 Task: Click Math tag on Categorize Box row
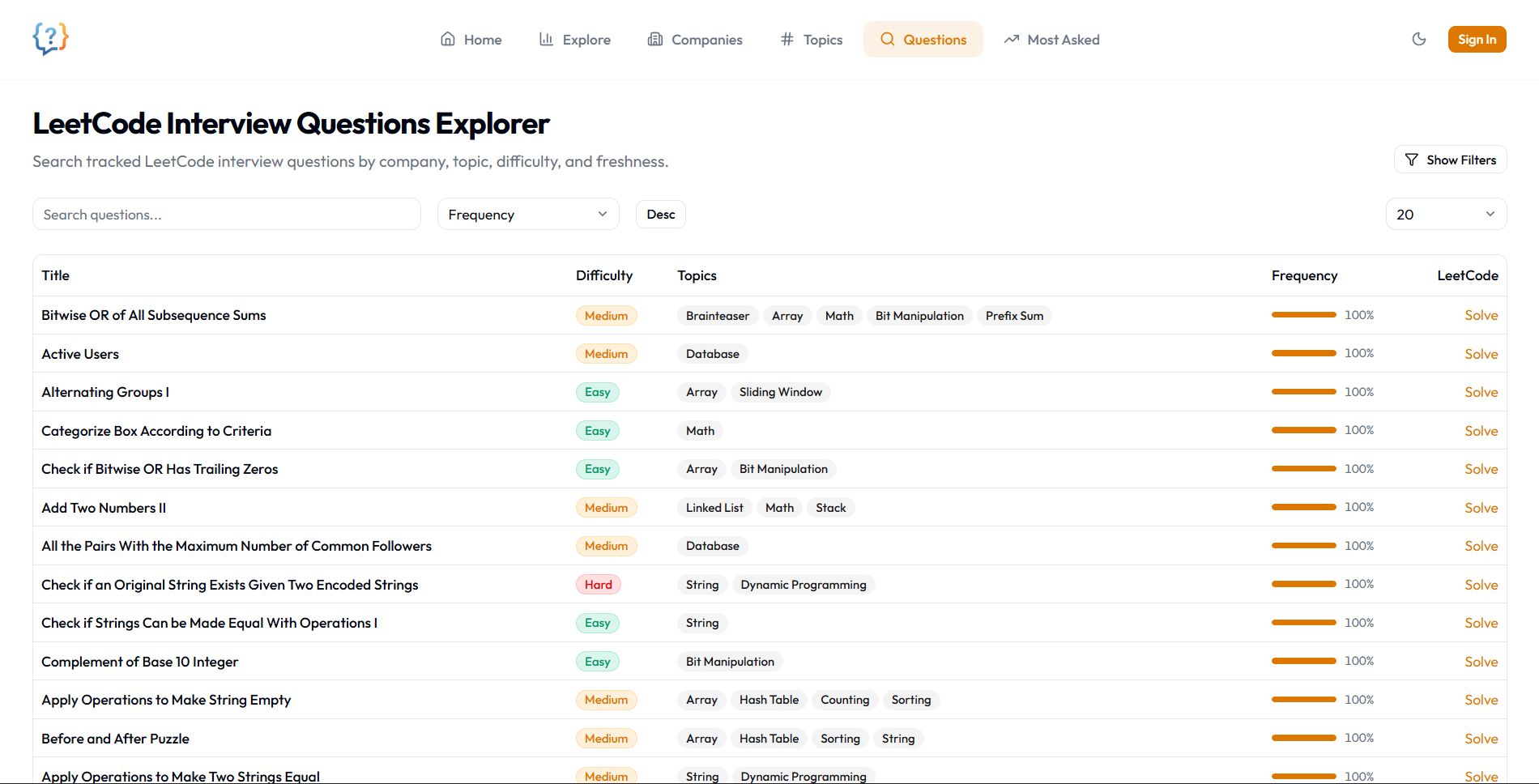click(x=700, y=431)
